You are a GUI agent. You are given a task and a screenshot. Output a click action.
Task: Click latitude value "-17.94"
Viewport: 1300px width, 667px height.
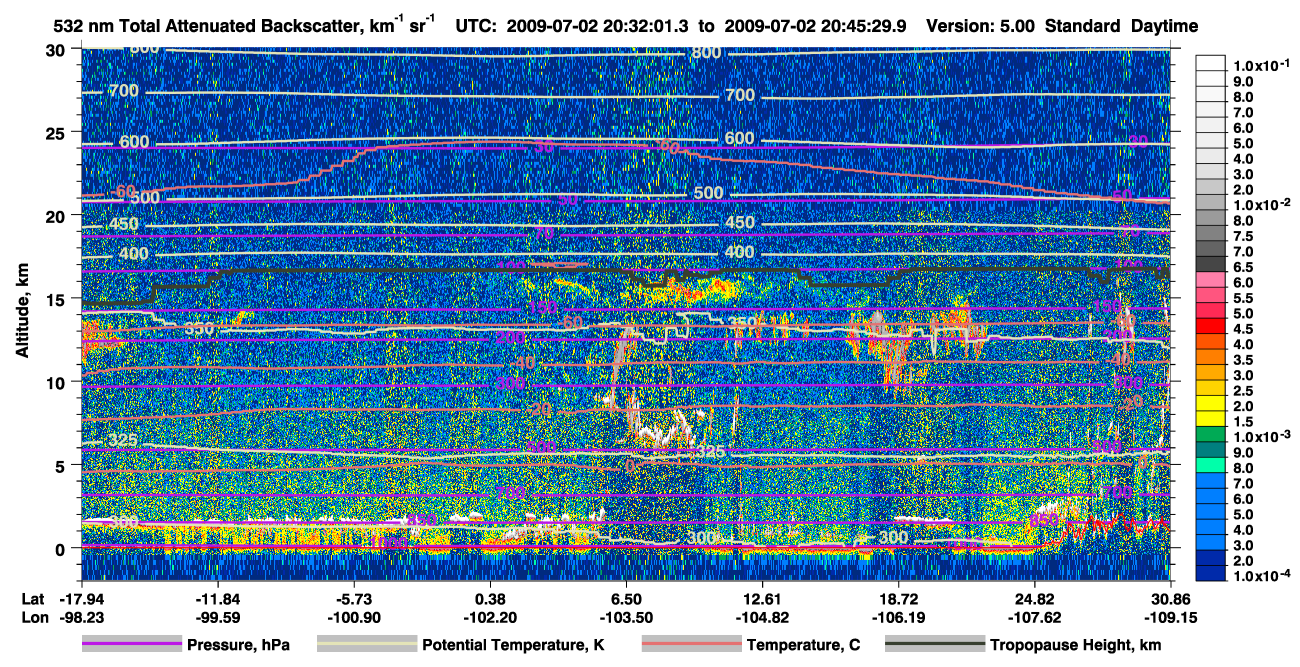81,598
